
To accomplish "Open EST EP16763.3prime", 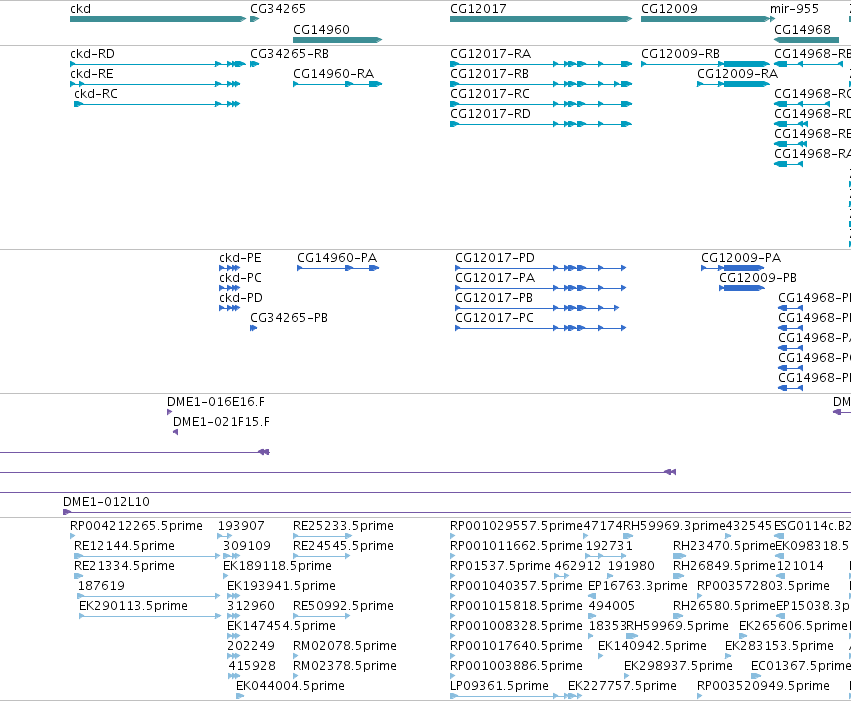I will (638, 586).
